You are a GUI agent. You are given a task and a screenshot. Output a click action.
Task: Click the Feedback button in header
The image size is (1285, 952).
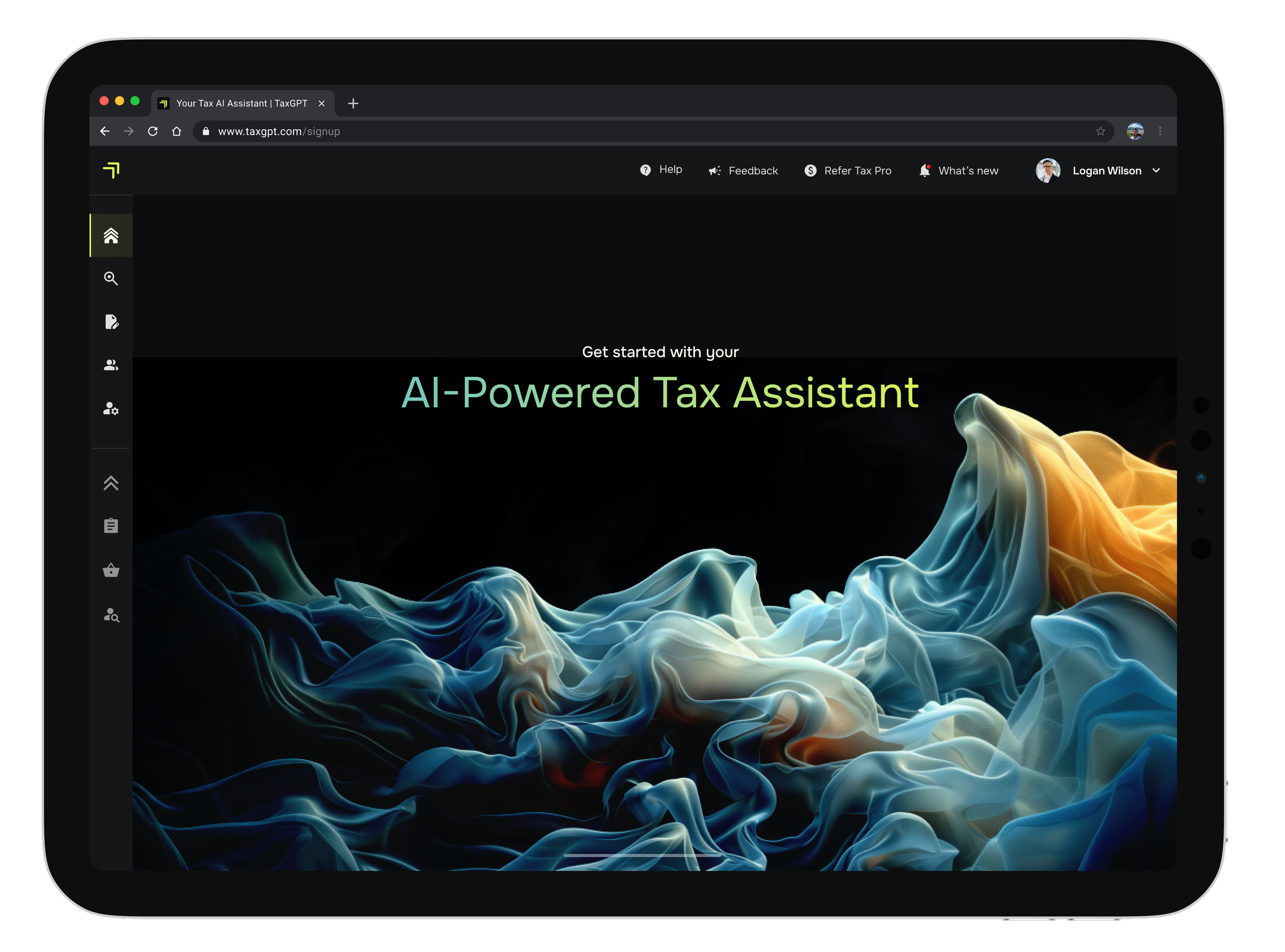(x=743, y=171)
